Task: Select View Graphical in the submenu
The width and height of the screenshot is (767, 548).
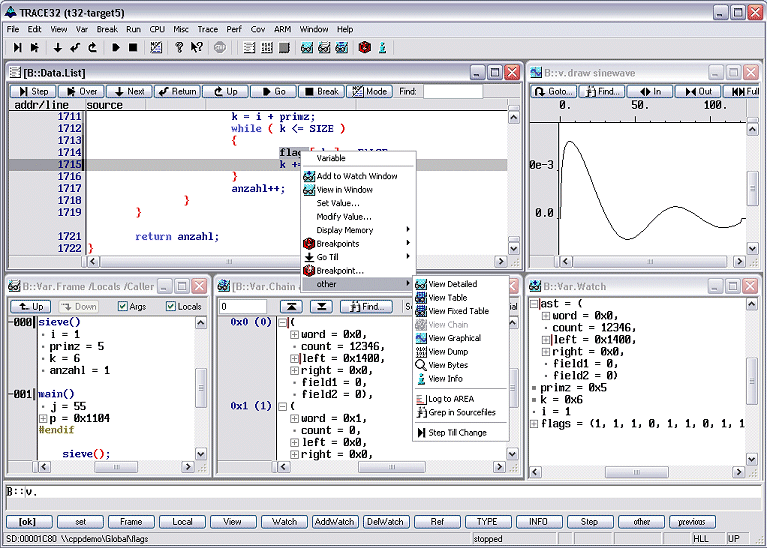Action: 454,338
